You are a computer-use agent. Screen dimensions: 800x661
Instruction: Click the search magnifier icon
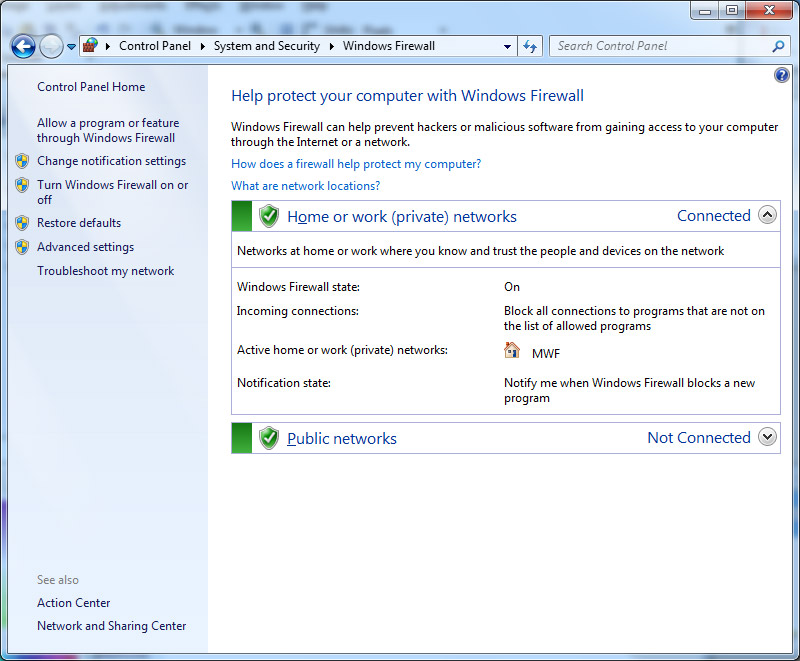(778, 46)
